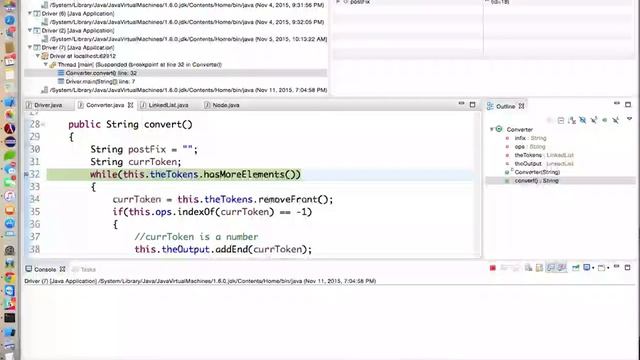640x360 pixels.
Task: Open the Outline view menu dropdown arrow
Action: point(629,119)
